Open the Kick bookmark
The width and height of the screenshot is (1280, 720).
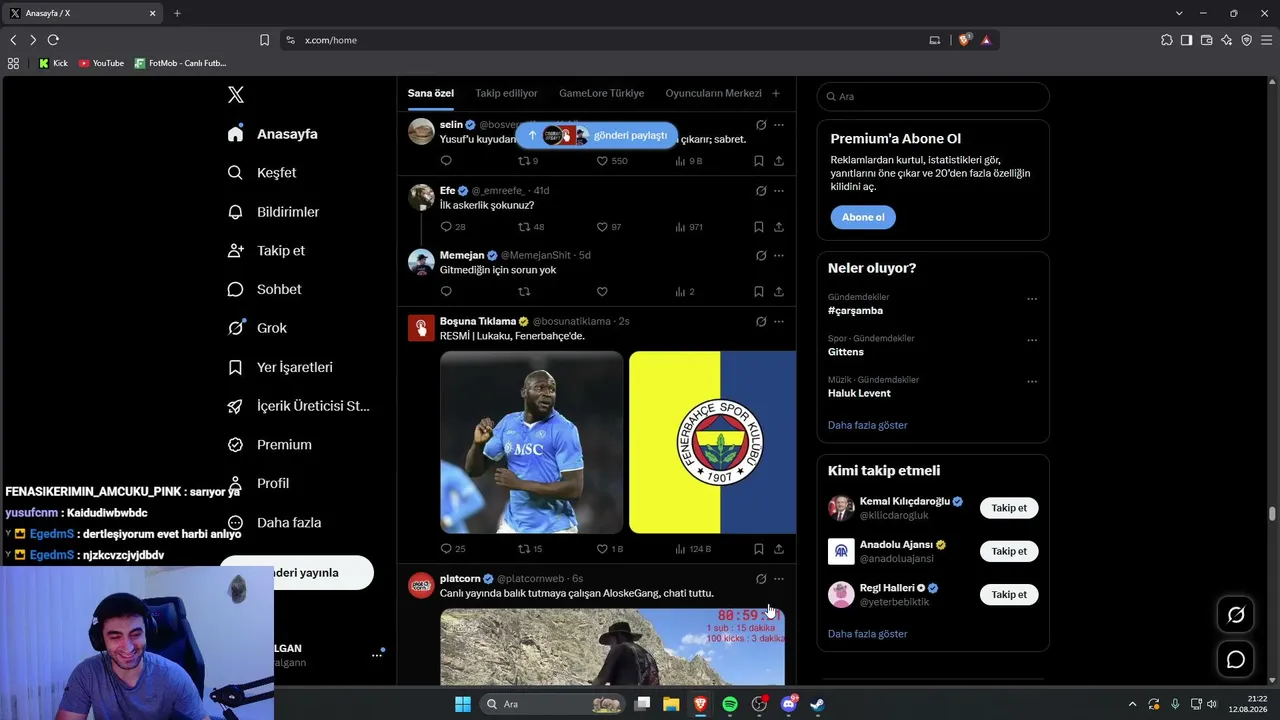tap(53, 63)
